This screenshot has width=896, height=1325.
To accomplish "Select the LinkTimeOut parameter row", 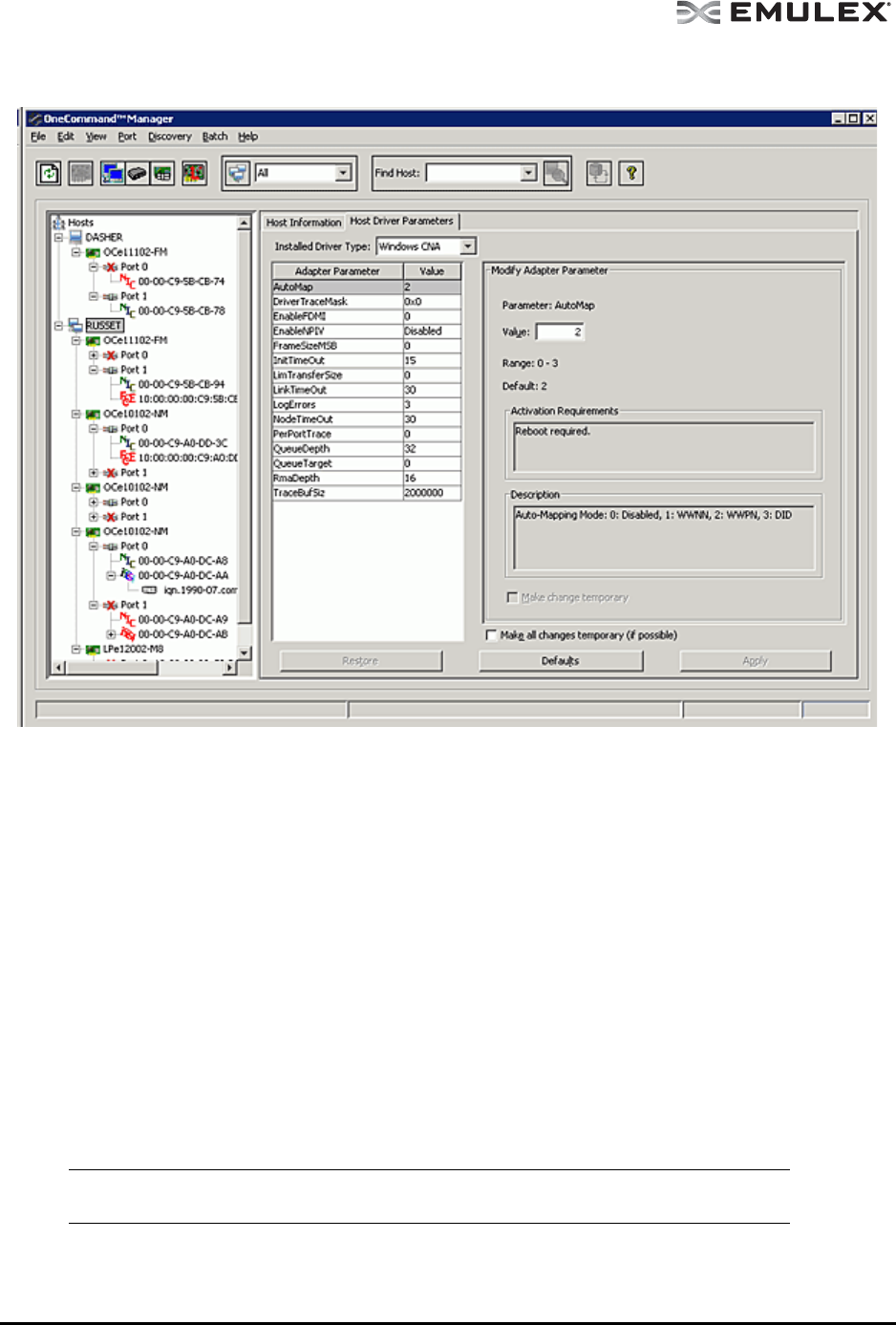I will 367,390.
